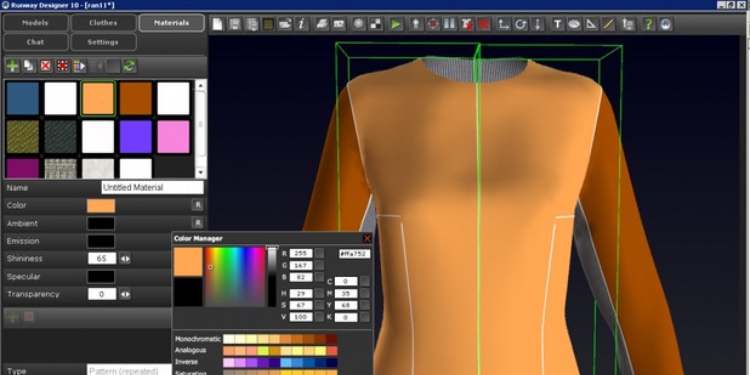Image resolution: width=750 pixels, height=375 pixels.
Task: Click the red dotted selection icon in materials toolbar
Action: [62, 66]
